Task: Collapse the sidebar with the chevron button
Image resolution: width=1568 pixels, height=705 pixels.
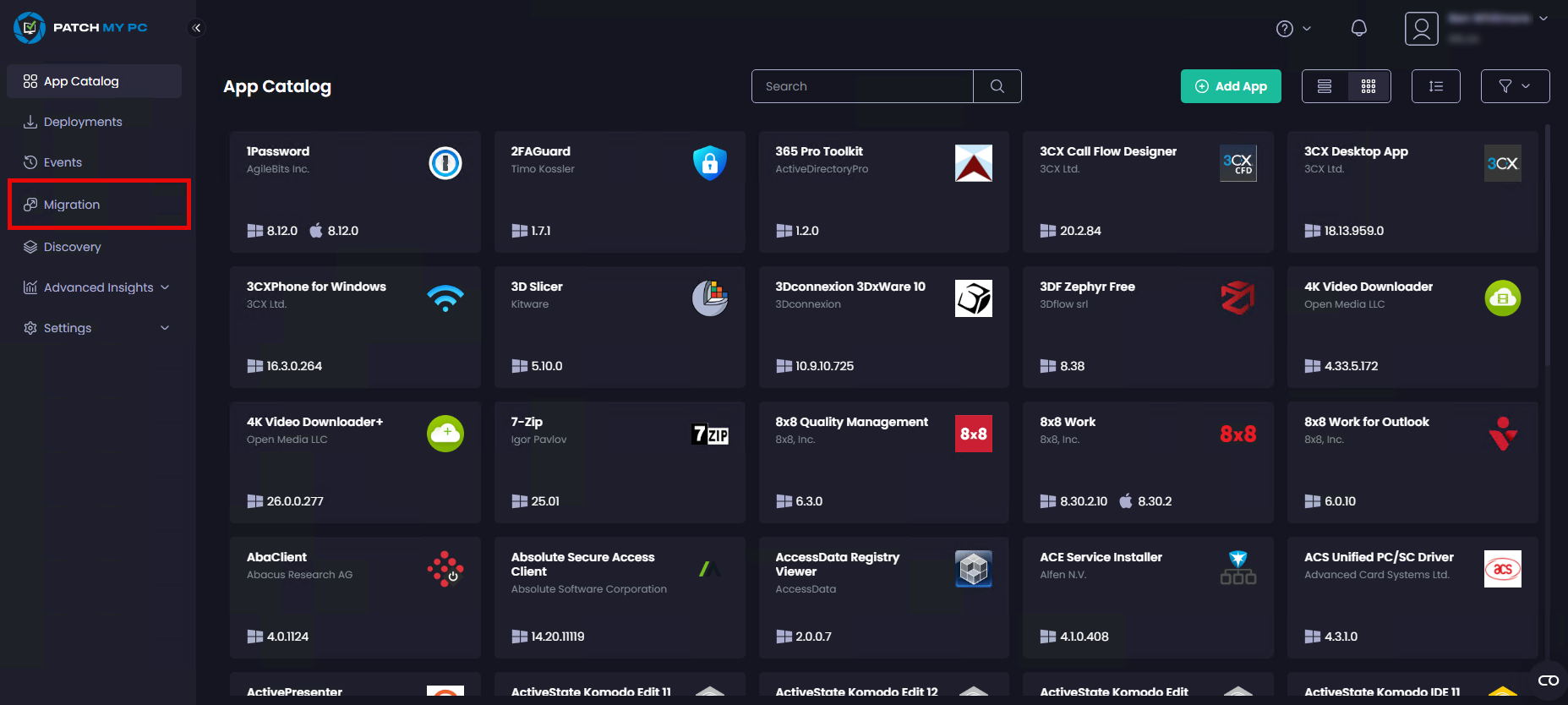Action: pos(196,28)
